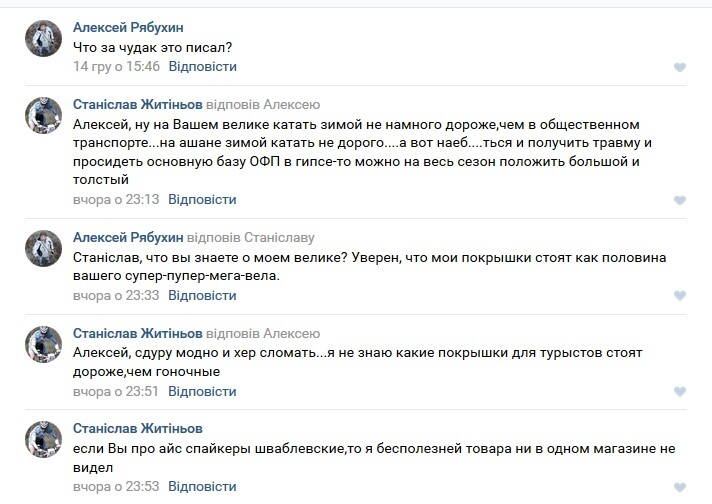
Task: Click Відповісти under the 23:51 comment
Action: coord(202,391)
